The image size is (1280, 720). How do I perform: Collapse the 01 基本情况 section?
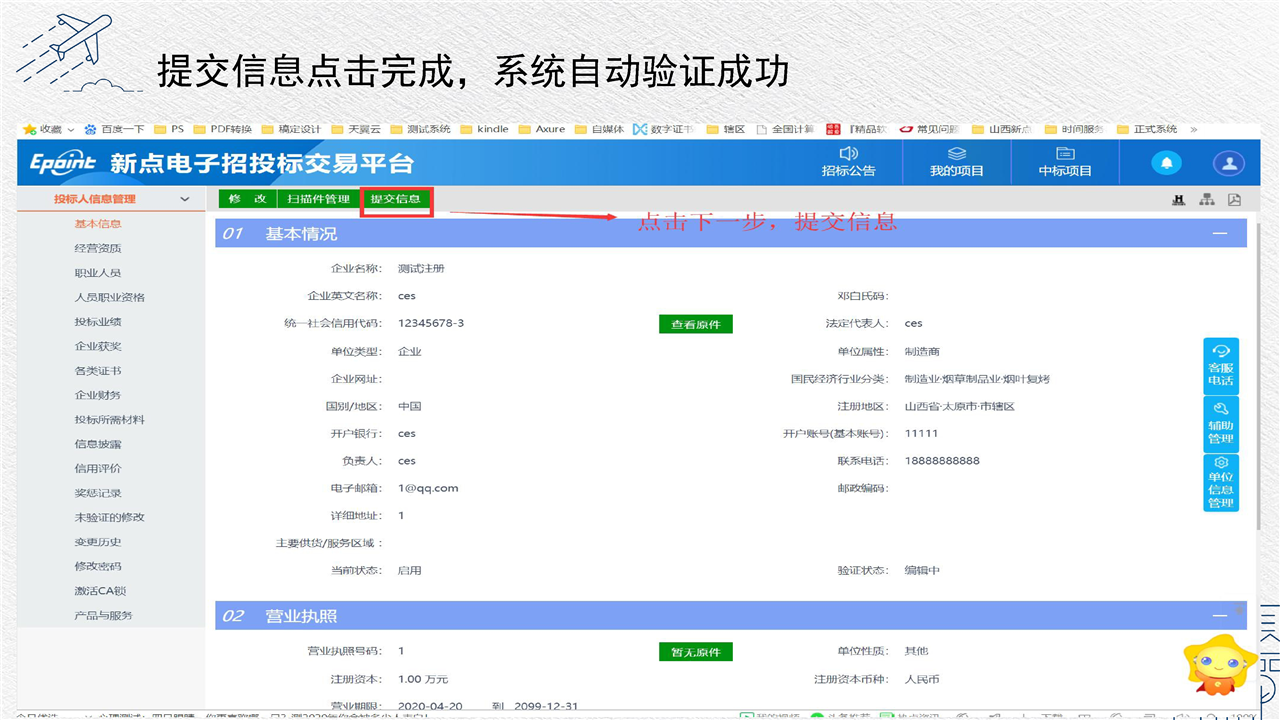pos(1219,233)
